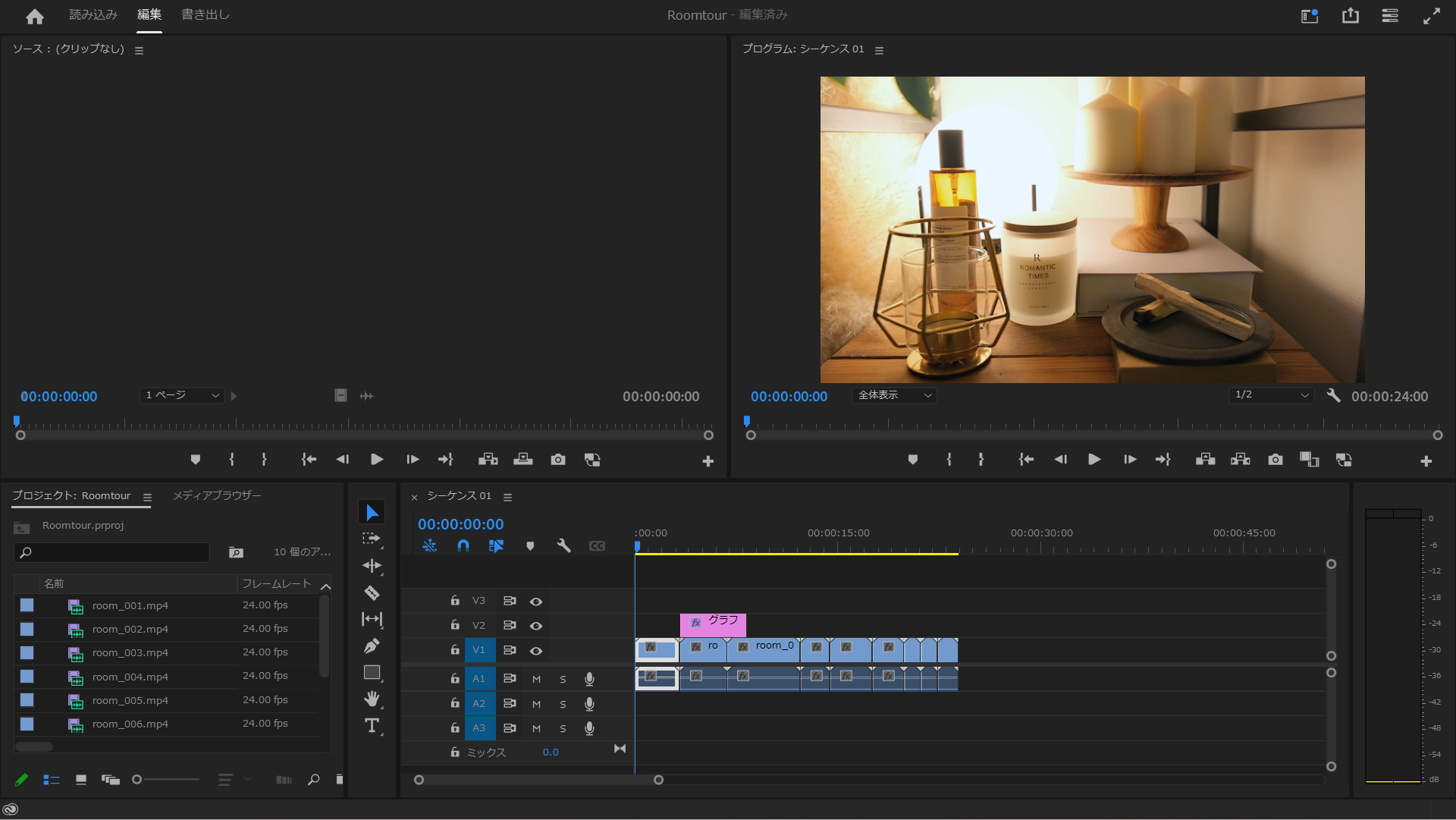The image size is (1456, 820).
Task: Select プロジェクト: Roomtour tab
Action: pyautogui.click(x=71, y=495)
